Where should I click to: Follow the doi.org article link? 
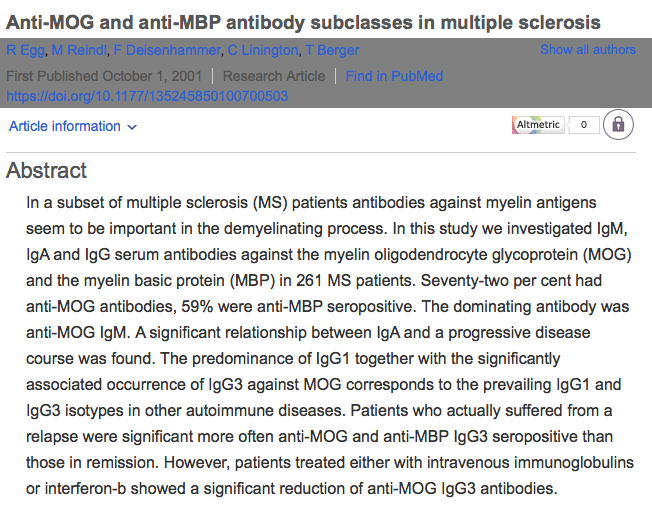coord(147,96)
